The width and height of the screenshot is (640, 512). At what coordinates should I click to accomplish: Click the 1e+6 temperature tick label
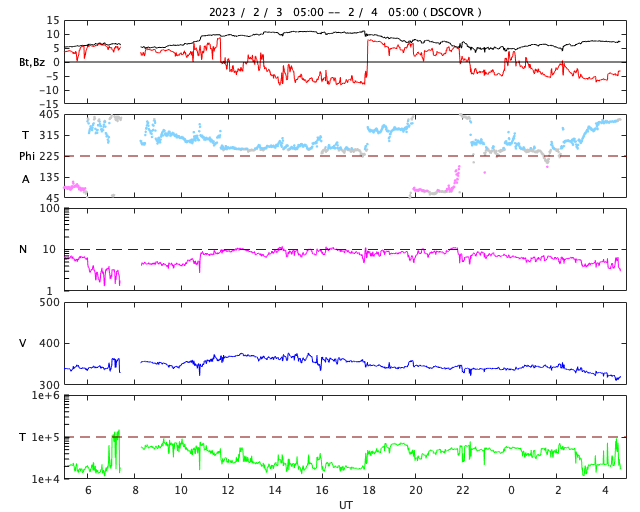[46, 396]
